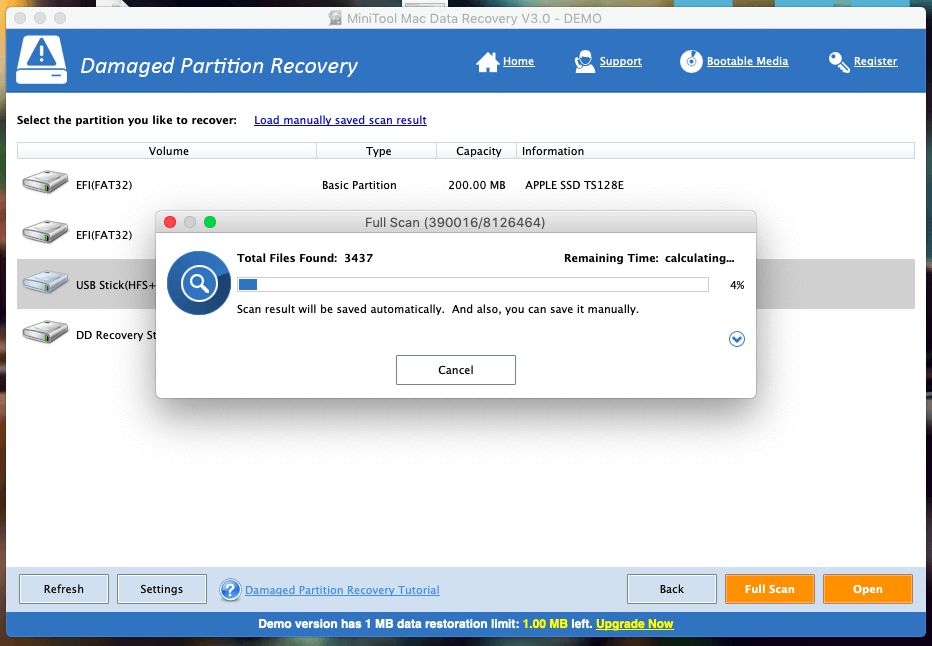
Task: Click the Volume column header
Action: pos(167,151)
